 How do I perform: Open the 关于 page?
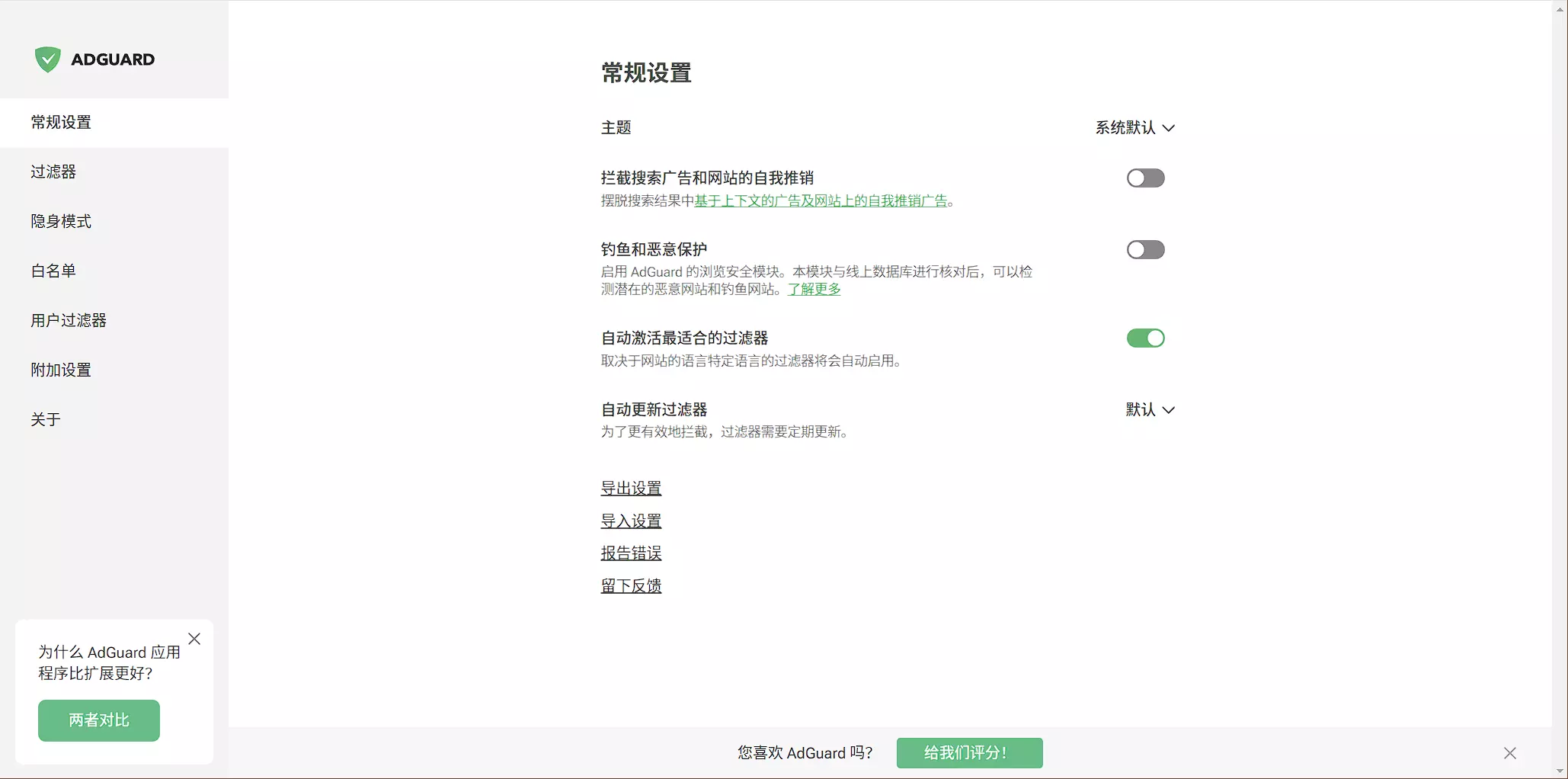(46, 420)
